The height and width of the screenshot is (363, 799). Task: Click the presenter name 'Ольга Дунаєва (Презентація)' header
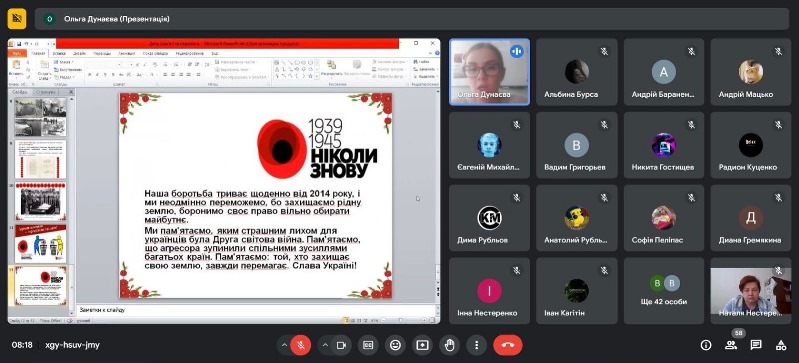pos(117,19)
